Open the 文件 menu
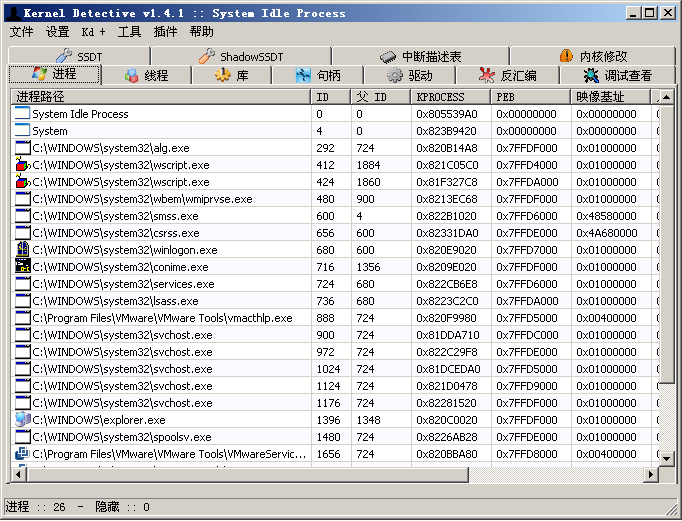682x521 pixels. tap(21, 32)
